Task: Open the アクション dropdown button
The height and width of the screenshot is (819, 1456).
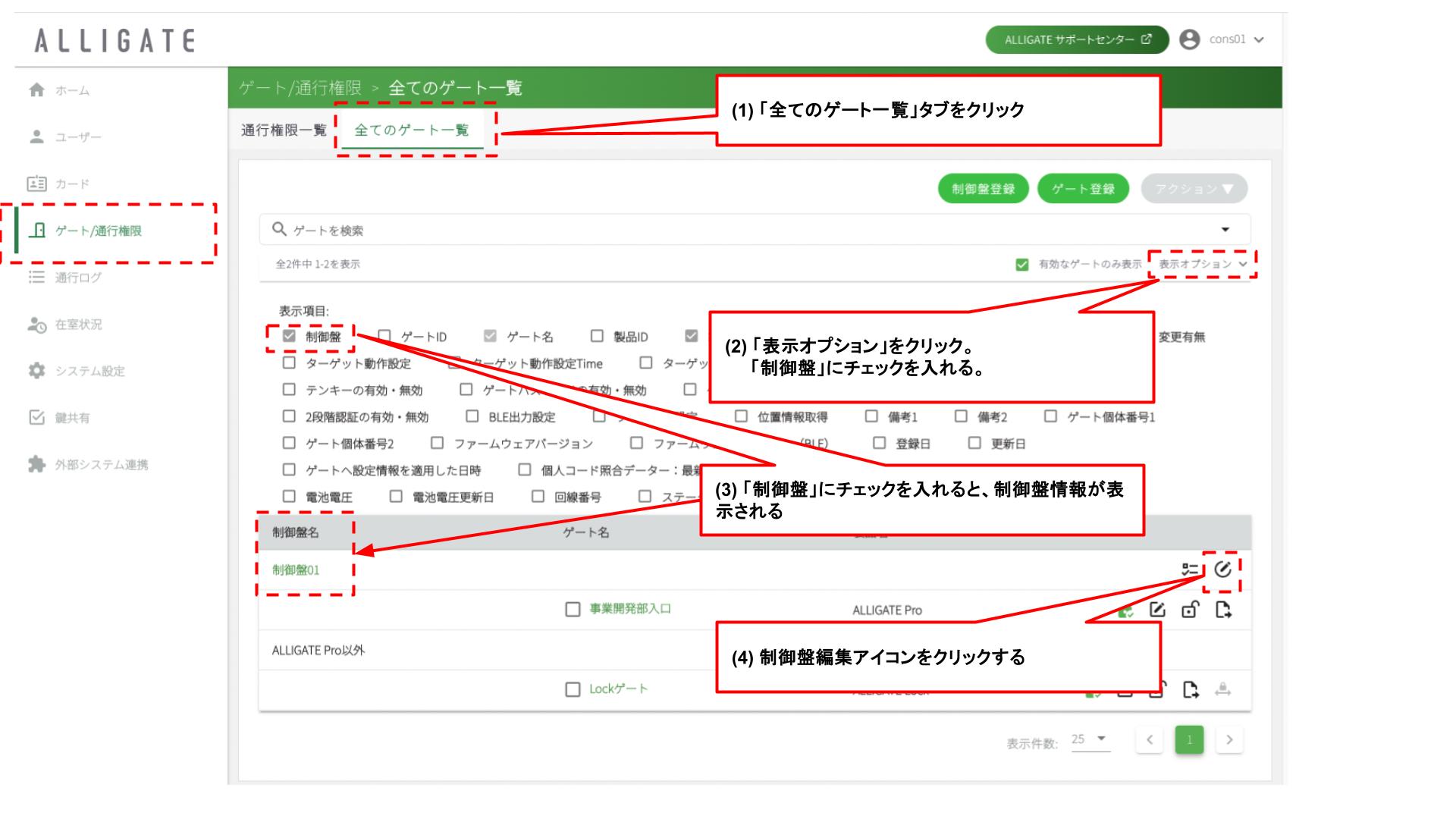Action: [x=1194, y=189]
